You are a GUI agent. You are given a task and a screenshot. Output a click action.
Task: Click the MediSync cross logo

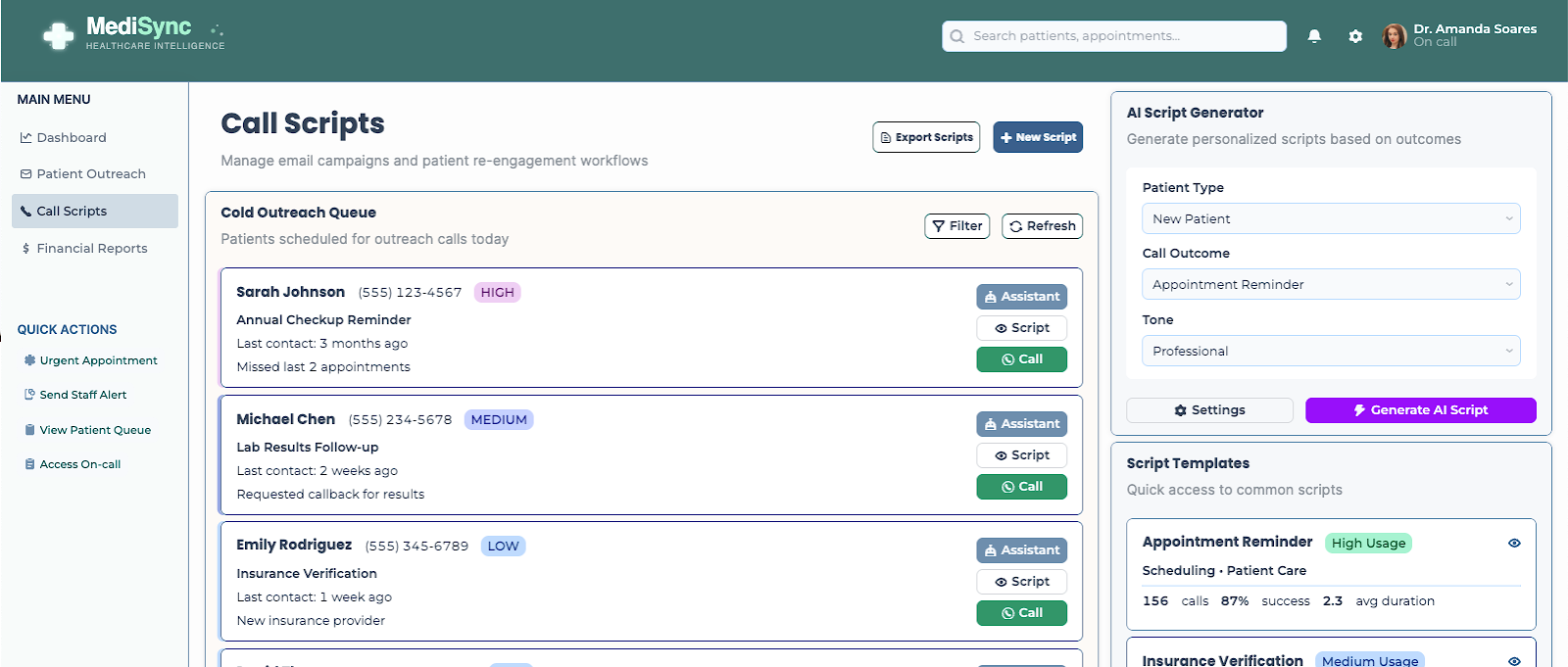coord(59,36)
